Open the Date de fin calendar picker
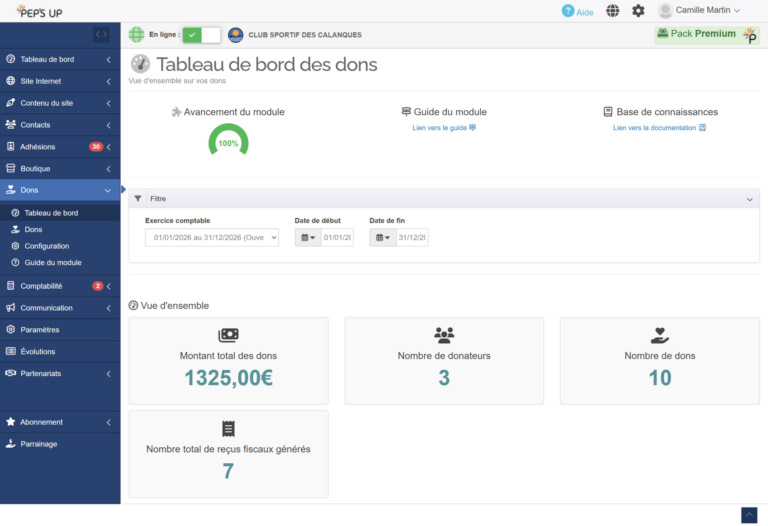The height and width of the screenshot is (526, 768). tap(383, 238)
